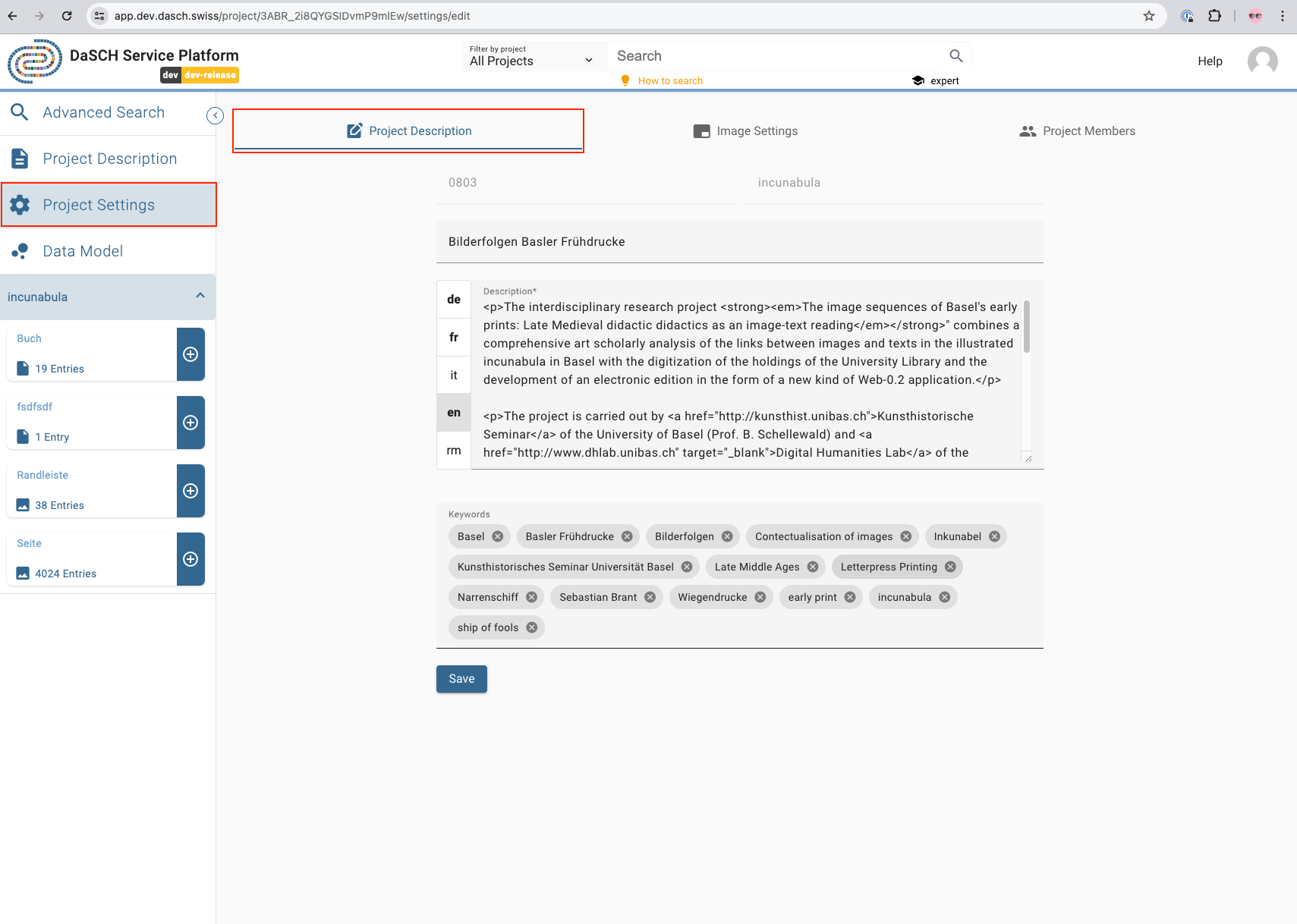Image resolution: width=1297 pixels, height=924 pixels.
Task: Add a new entry to Randleiste
Action: (190, 490)
